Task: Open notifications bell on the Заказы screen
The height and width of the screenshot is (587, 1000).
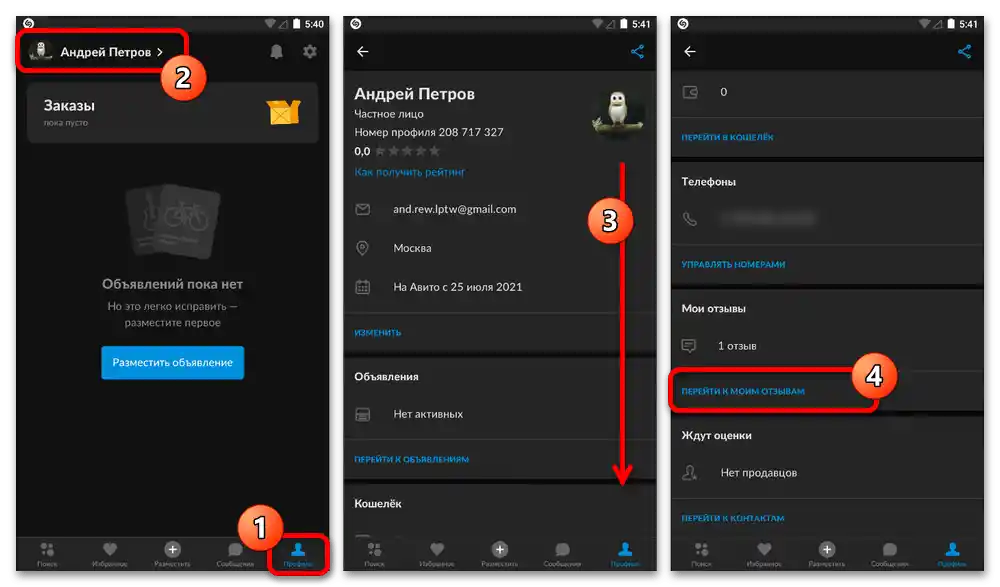Action: (x=276, y=52)
